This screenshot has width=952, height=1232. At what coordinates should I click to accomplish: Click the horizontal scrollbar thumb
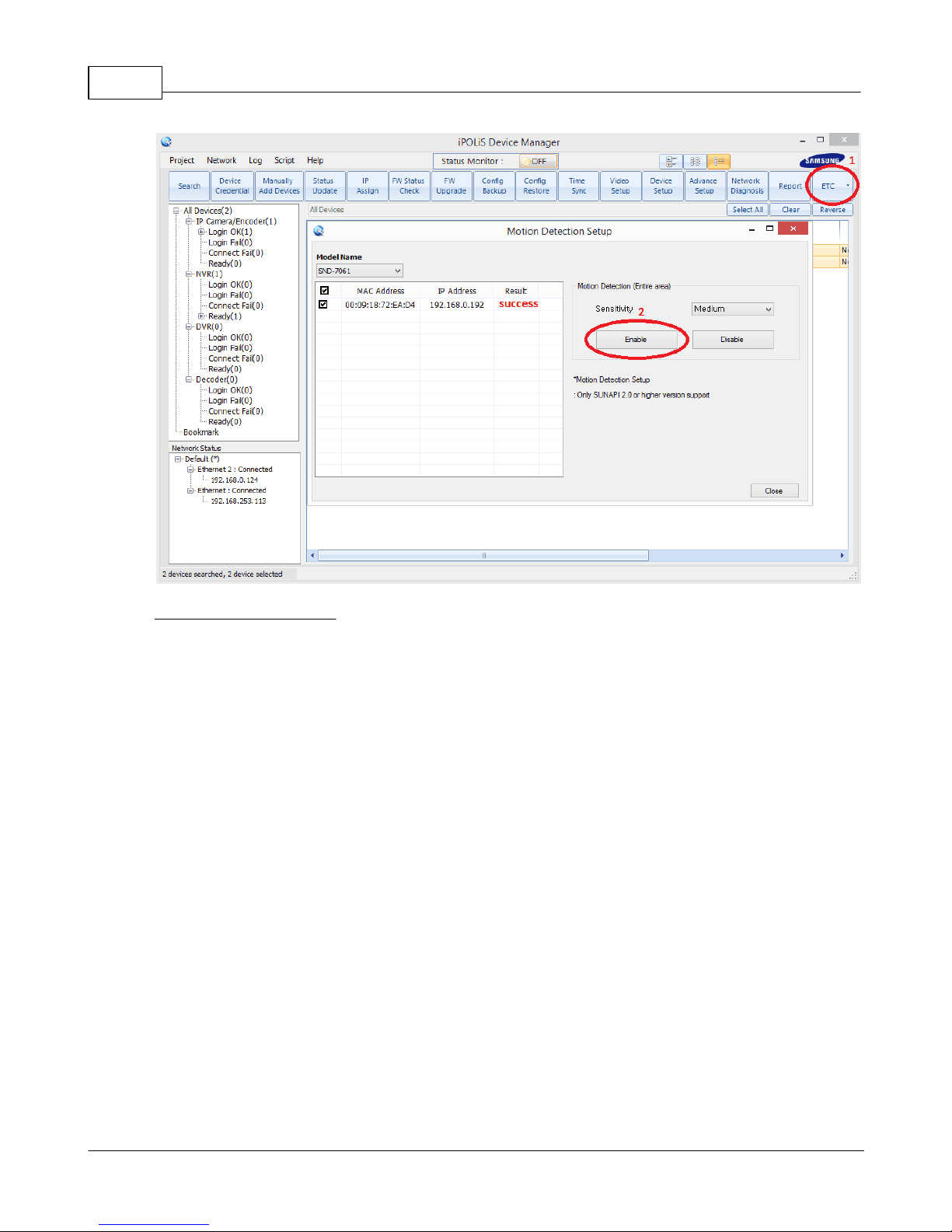pos(483,556)
